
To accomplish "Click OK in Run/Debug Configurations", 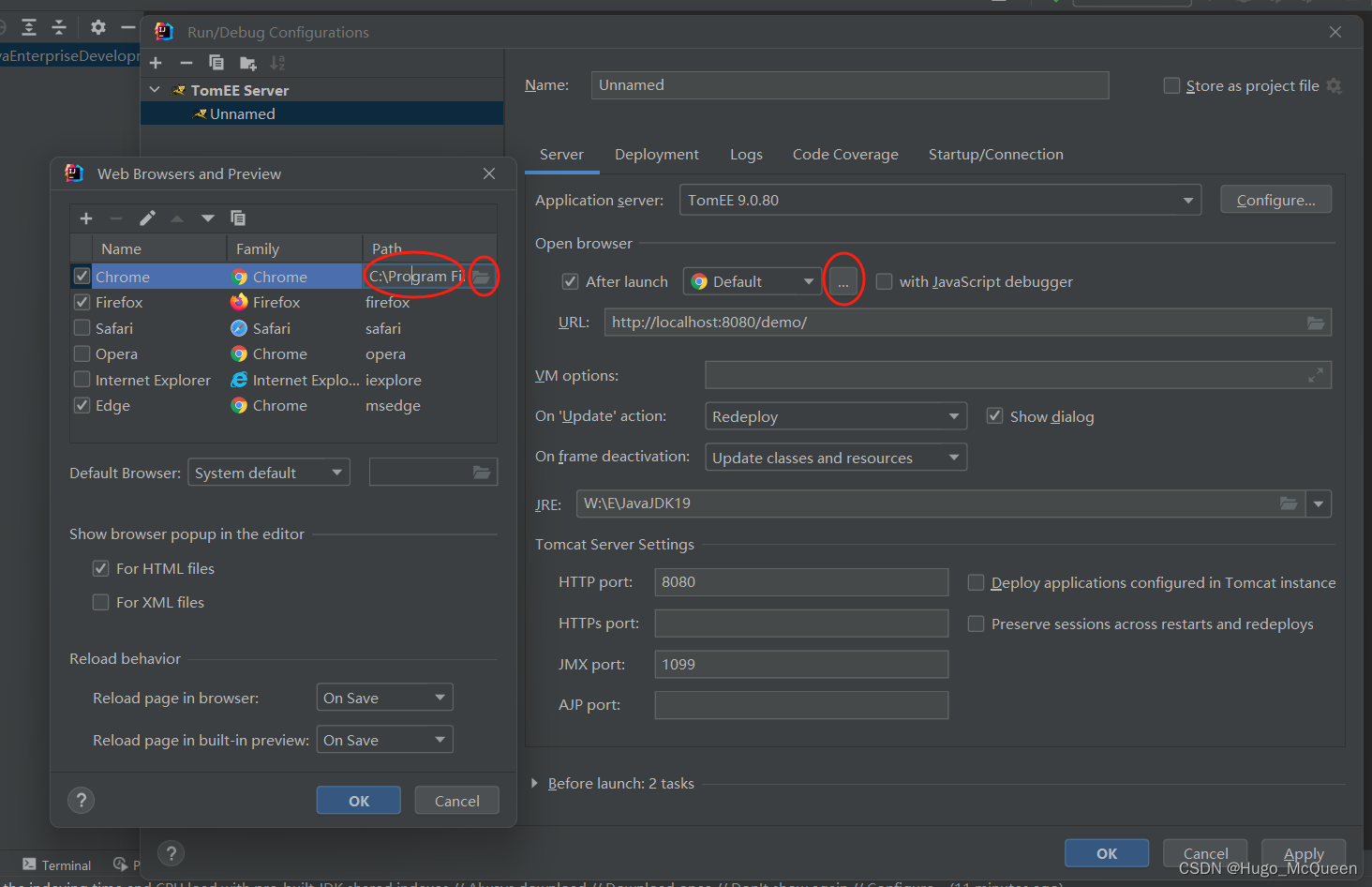I will click(1107, 853).
